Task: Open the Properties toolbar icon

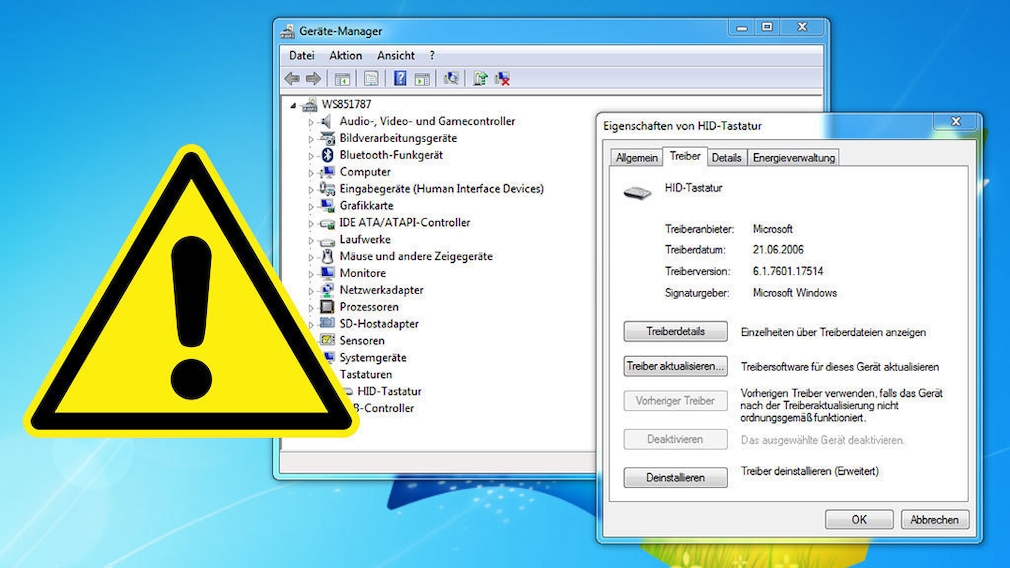Action: [x=371, y=79]
